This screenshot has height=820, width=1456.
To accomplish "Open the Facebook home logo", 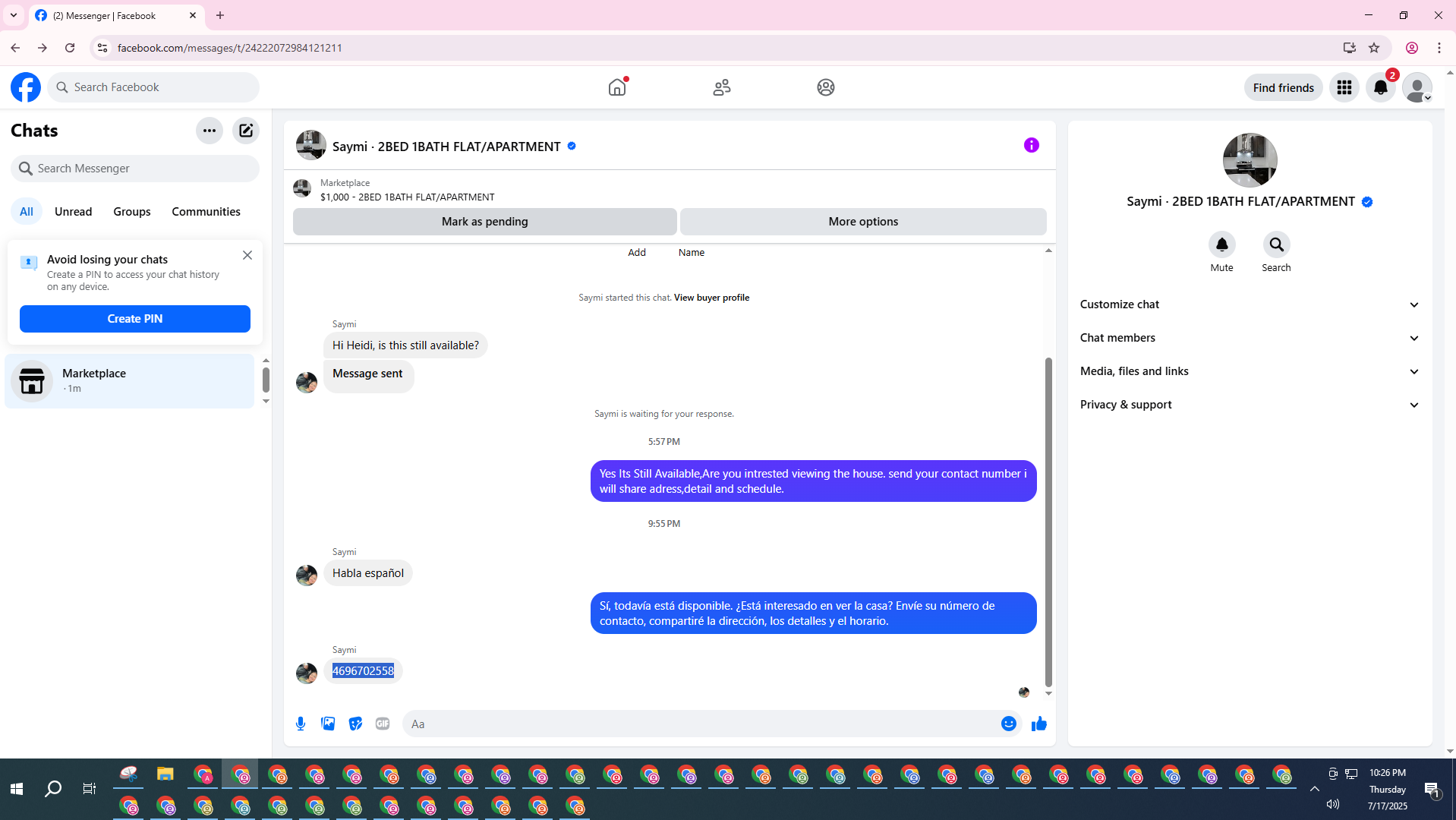I will [x=26, y=87].
